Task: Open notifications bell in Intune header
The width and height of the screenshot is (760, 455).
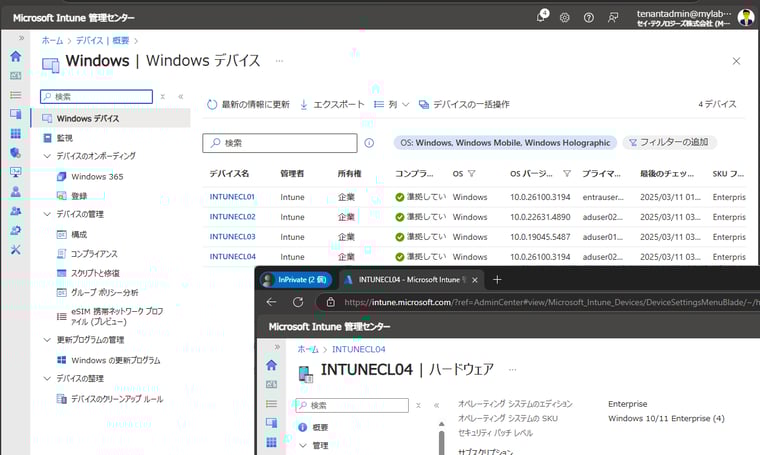Action: click(542, 16)
